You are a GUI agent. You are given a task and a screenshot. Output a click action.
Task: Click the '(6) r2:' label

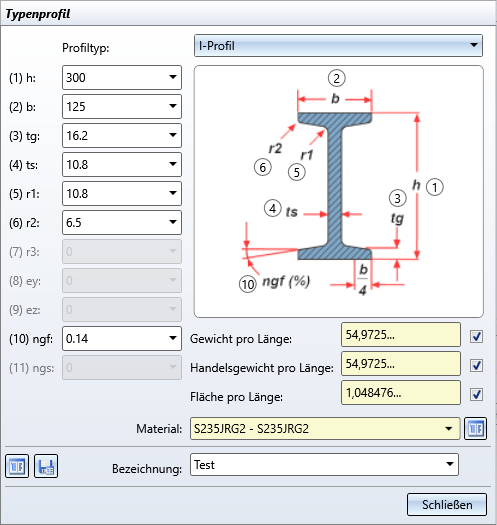24,223
